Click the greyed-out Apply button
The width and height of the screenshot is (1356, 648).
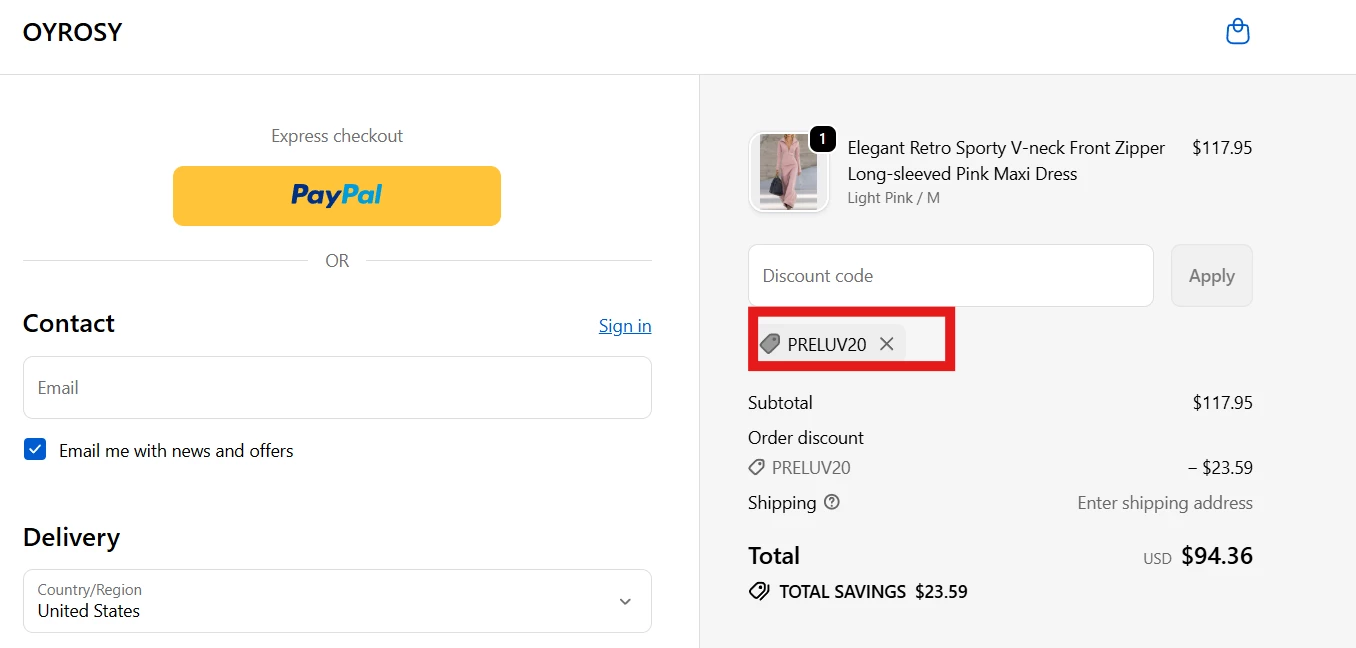pos(1211,275)
